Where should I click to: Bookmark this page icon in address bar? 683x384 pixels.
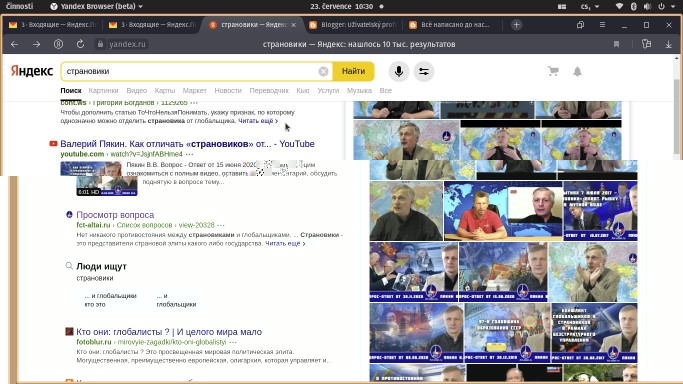click(x=616, y=44)
